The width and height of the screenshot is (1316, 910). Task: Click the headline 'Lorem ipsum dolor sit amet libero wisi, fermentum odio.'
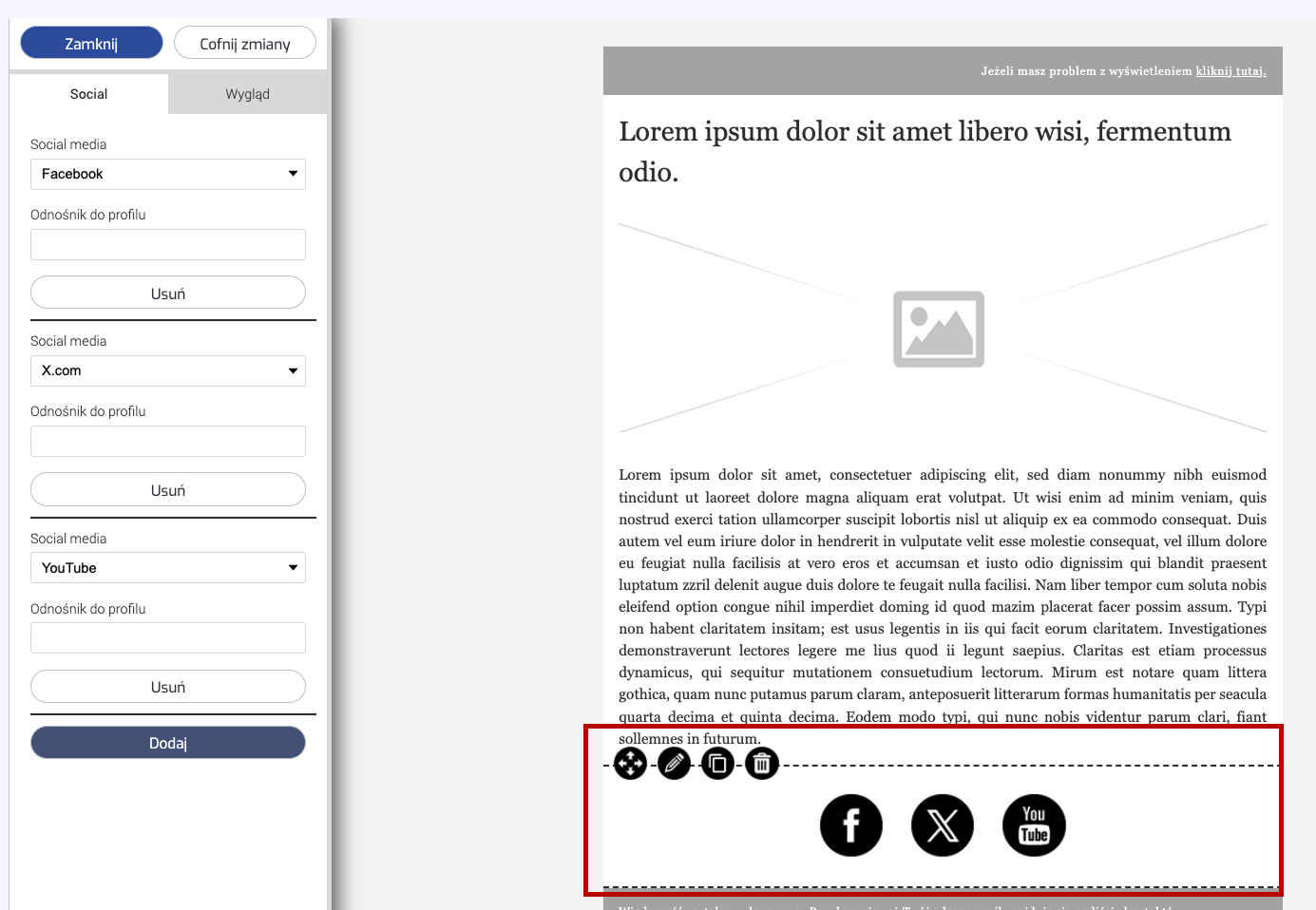925,151
